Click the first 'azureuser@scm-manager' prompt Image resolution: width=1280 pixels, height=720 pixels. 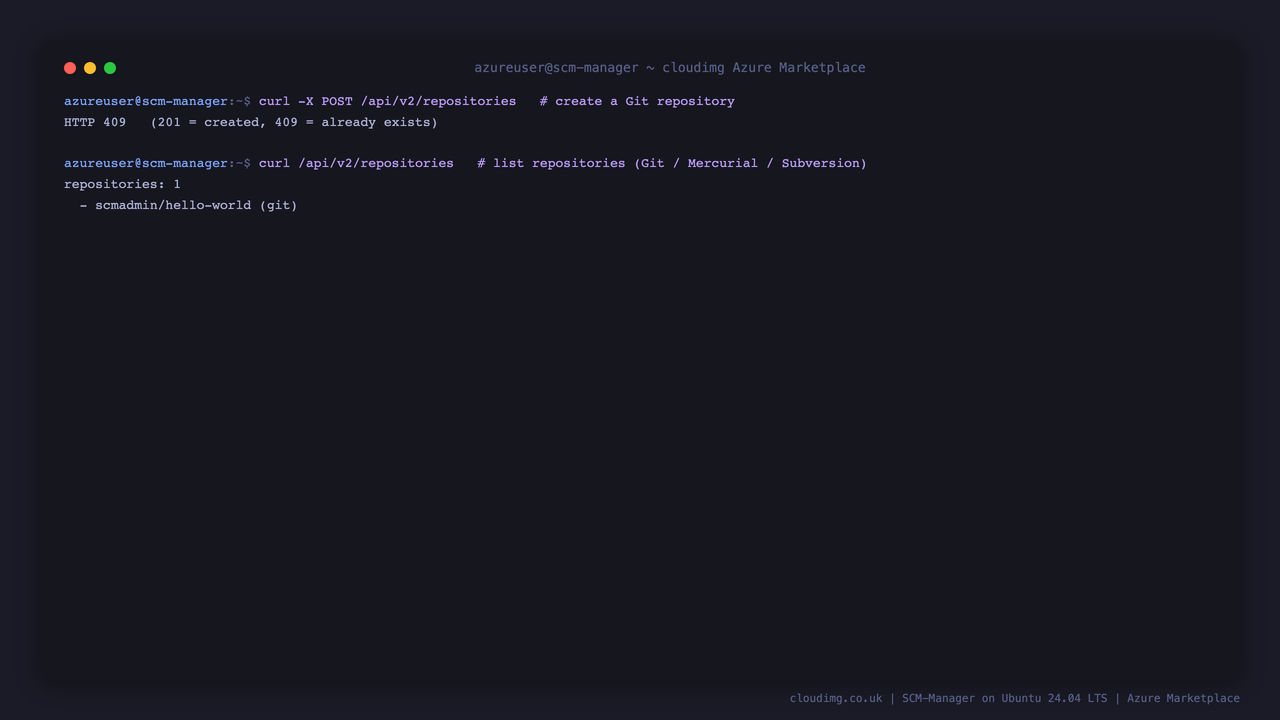[x=146, y=101]
